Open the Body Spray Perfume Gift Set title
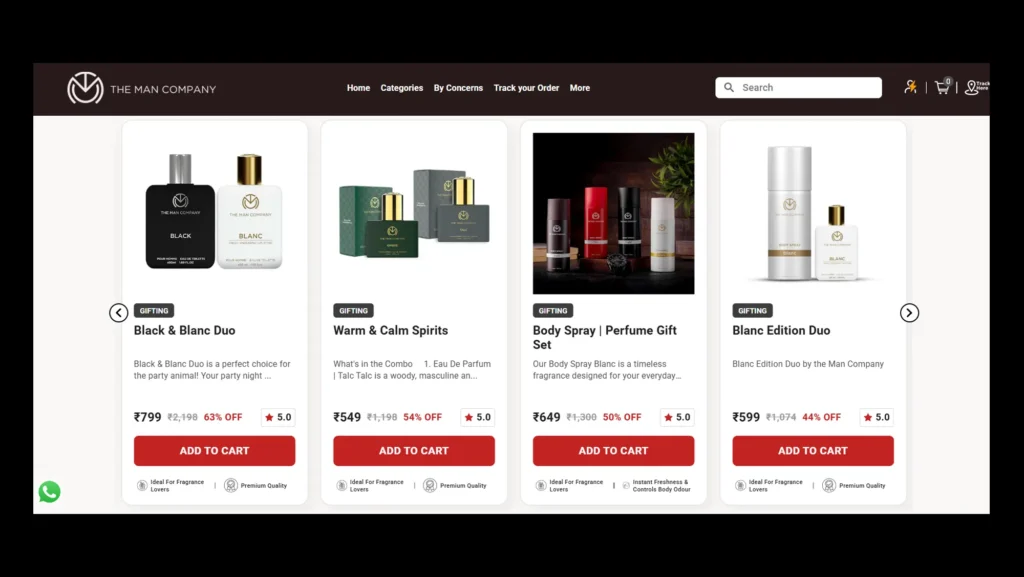Screen dimensions: 1024x577 [605, 337]
